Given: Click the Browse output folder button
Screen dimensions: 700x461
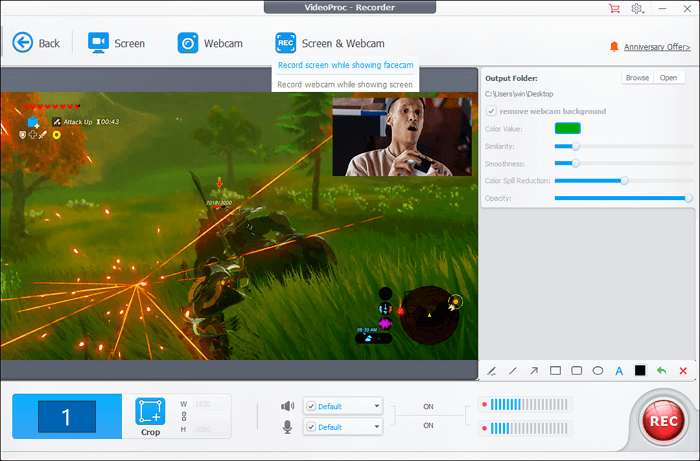Looking at the screenshot, I should [x=637, y=78].
